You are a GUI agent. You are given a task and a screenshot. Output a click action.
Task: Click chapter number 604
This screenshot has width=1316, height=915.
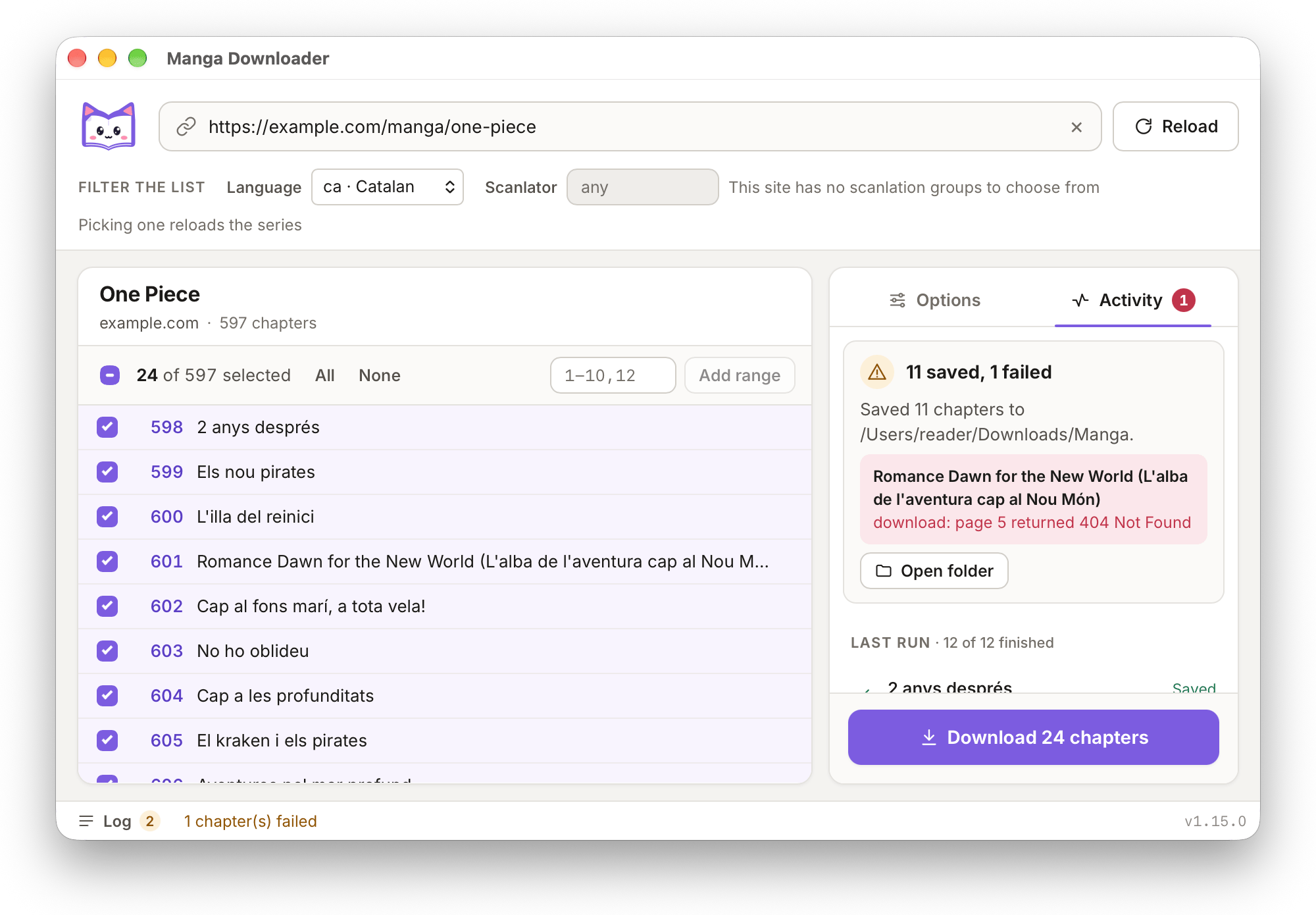(166, 696)
